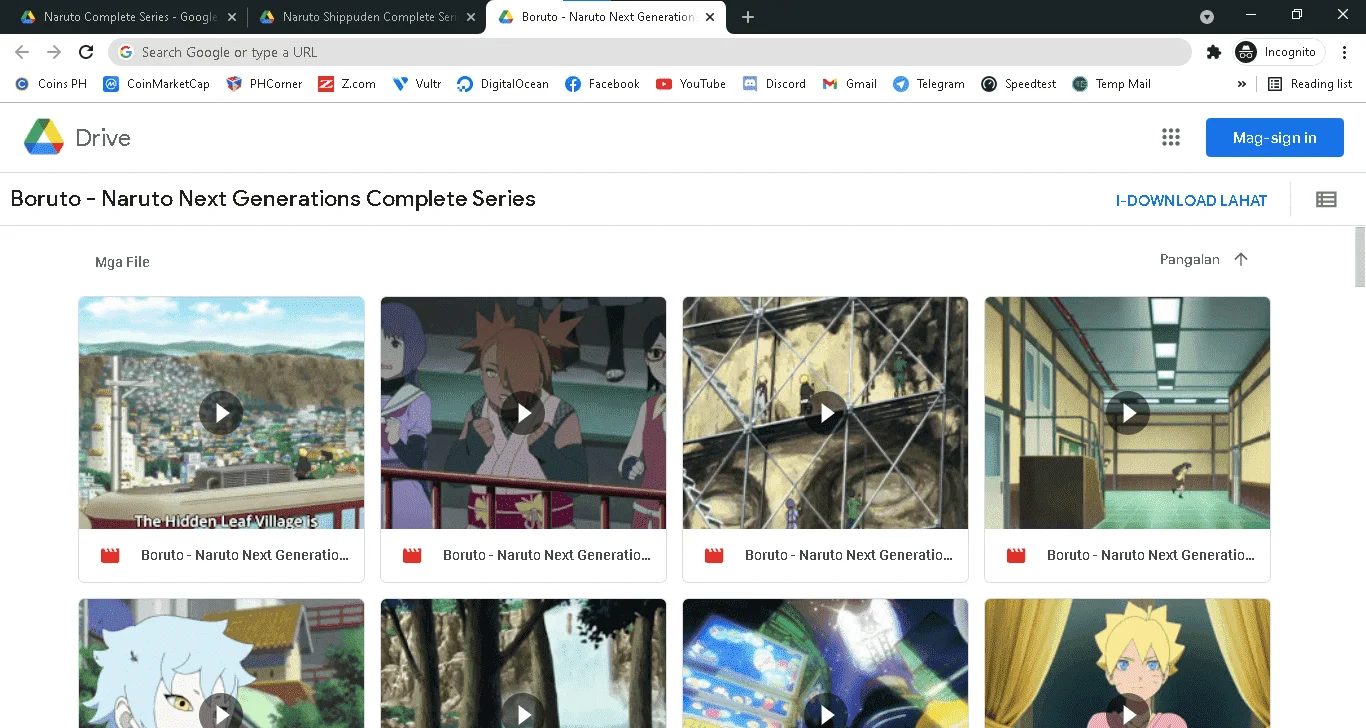Go back with the browser back arrow
1366x728 pixels.
click(x=22, y=52)
